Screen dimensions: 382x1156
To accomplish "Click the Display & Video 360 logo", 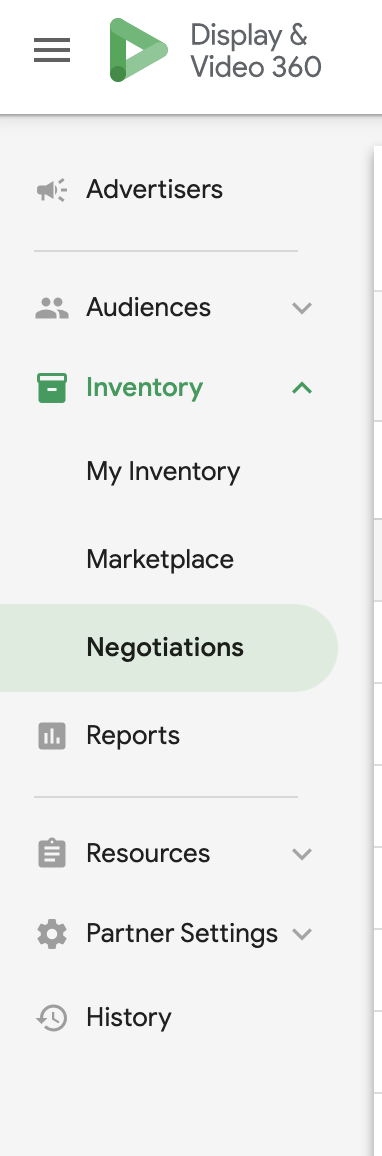I will (x=139, y=50).
